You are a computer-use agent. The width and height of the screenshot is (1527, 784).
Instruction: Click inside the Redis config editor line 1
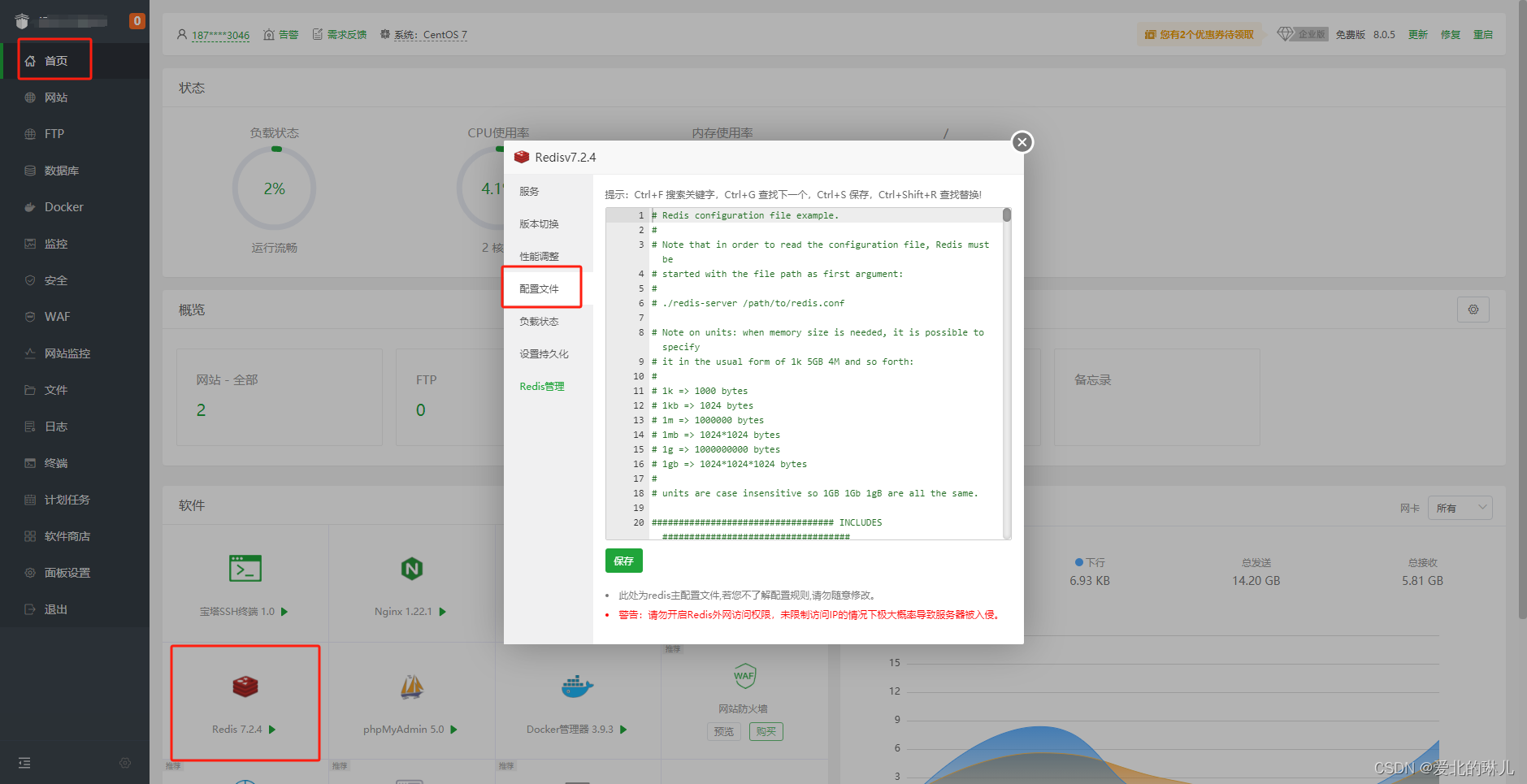click(825, 215)
